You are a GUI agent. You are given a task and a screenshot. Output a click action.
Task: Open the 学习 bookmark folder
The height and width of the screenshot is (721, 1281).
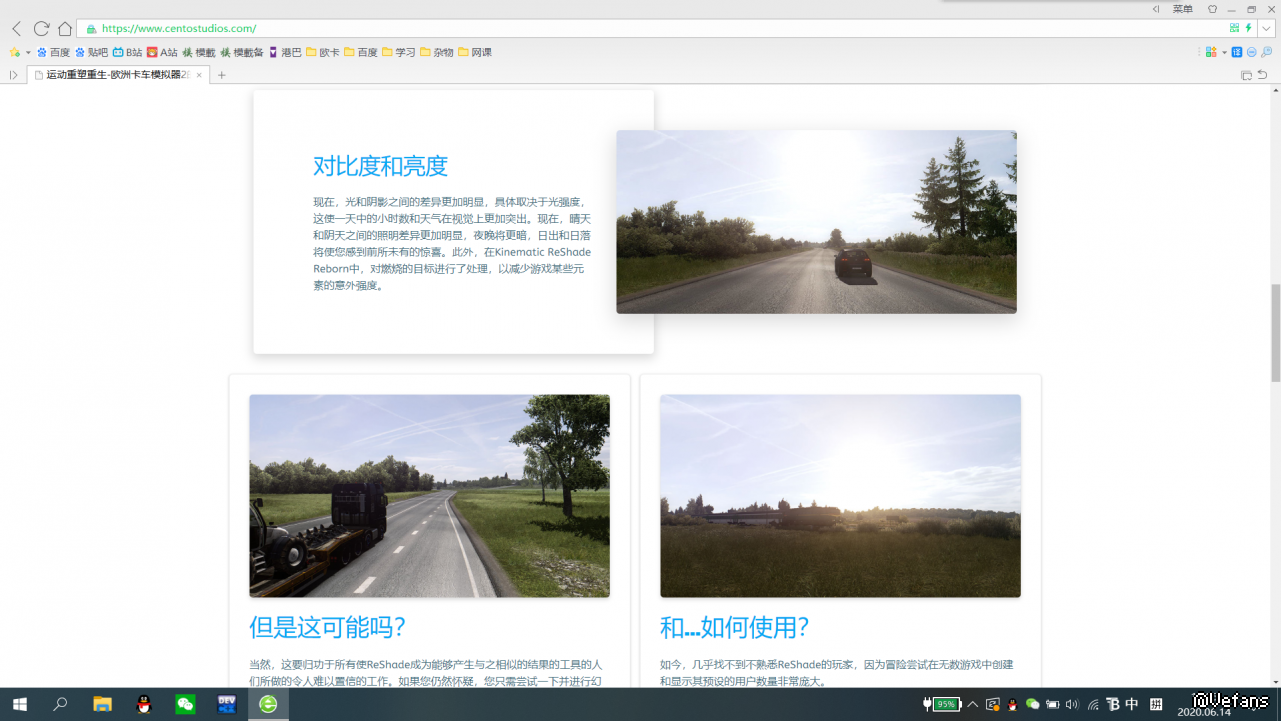pos(399,52)
